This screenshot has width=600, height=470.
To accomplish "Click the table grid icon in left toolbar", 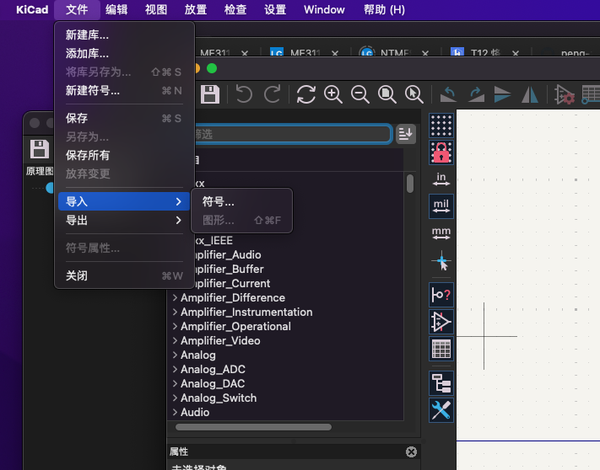I will point(441,349).
